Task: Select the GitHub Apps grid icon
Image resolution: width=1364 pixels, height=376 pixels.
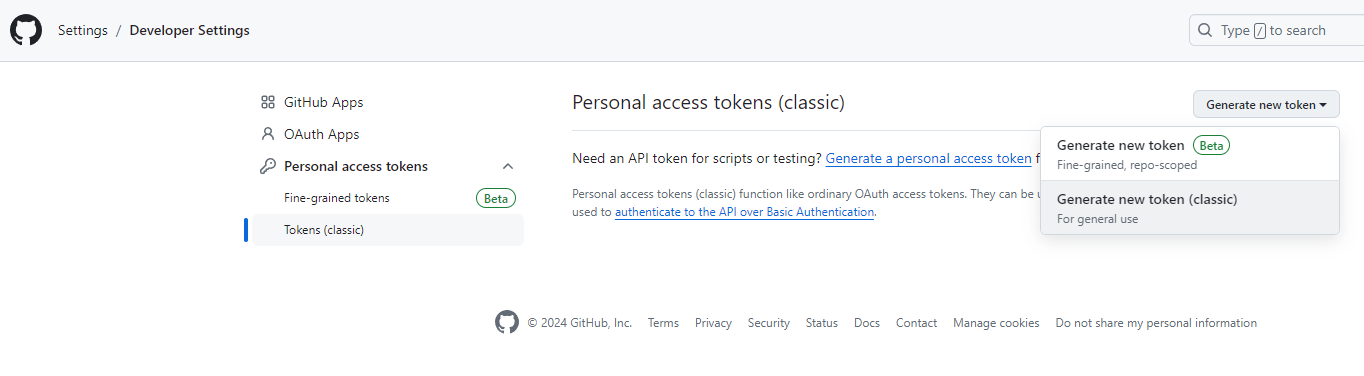Action: click(x=267, y=102)
